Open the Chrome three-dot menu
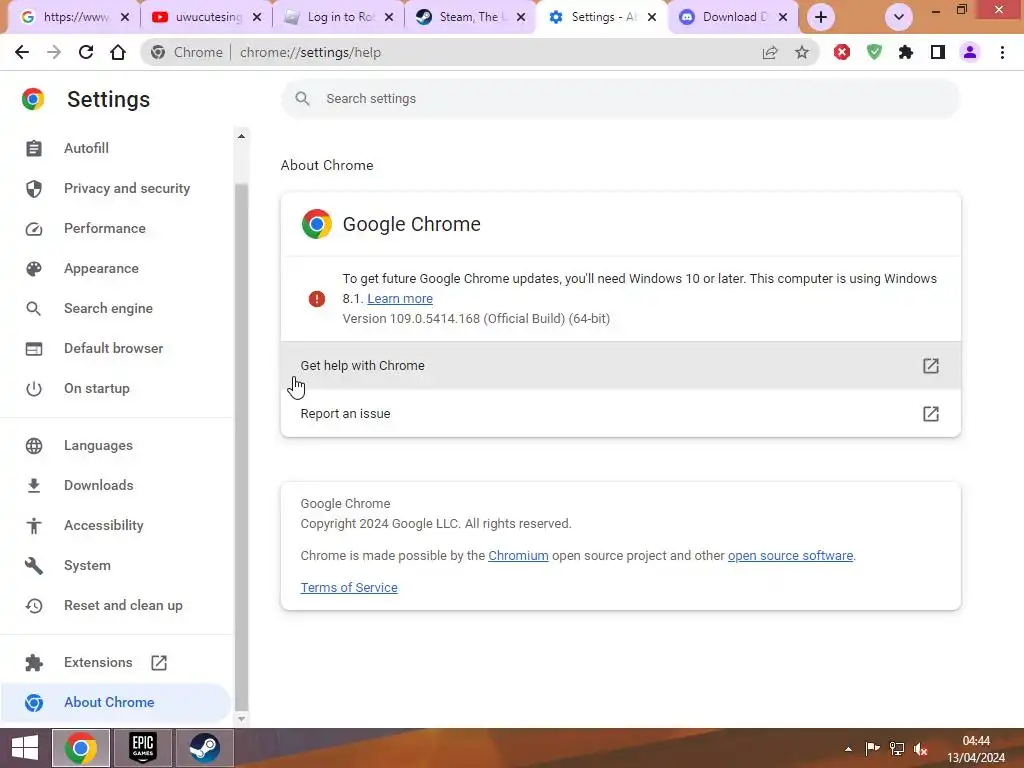The width and height of the screenshot is (1024, 768). click(1002, 52)
